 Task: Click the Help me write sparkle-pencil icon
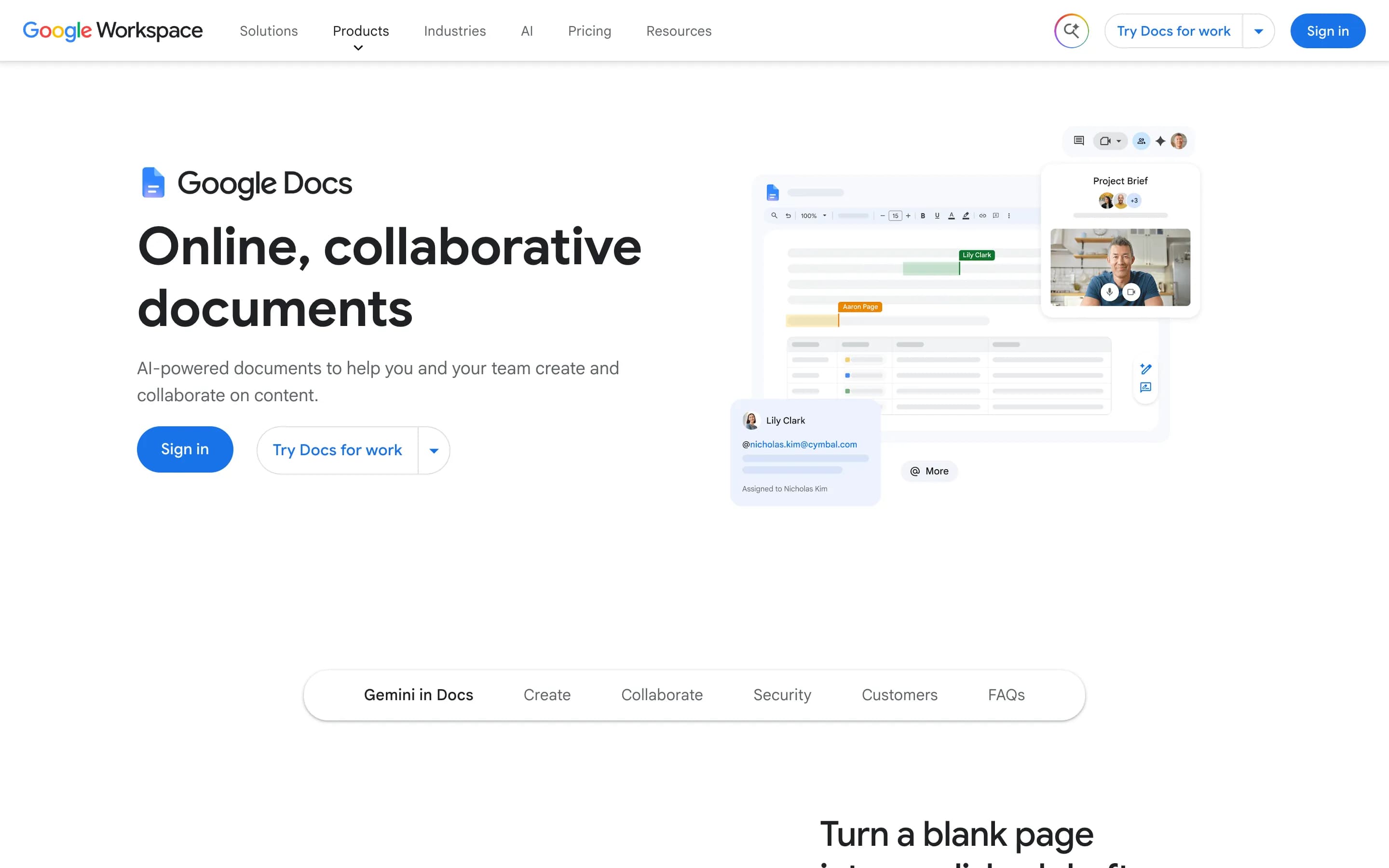tap(1145, 368)
